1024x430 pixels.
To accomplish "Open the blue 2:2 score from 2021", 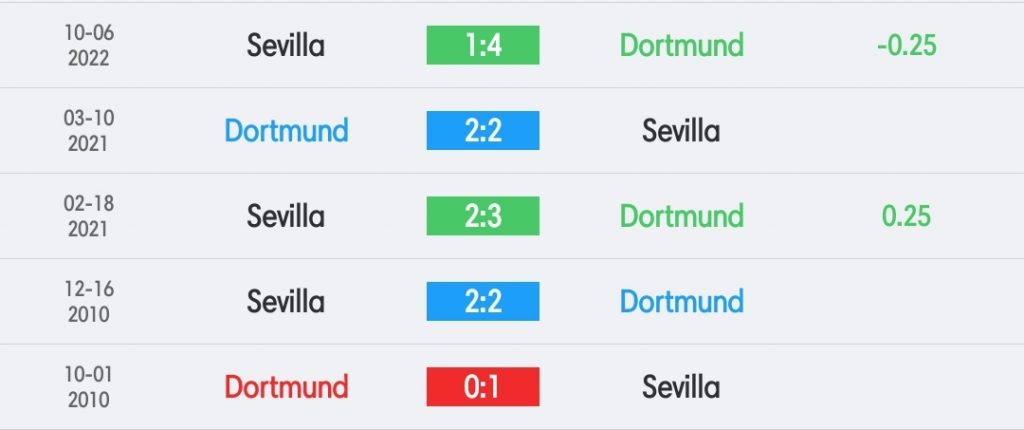I will tap(483, 131).
